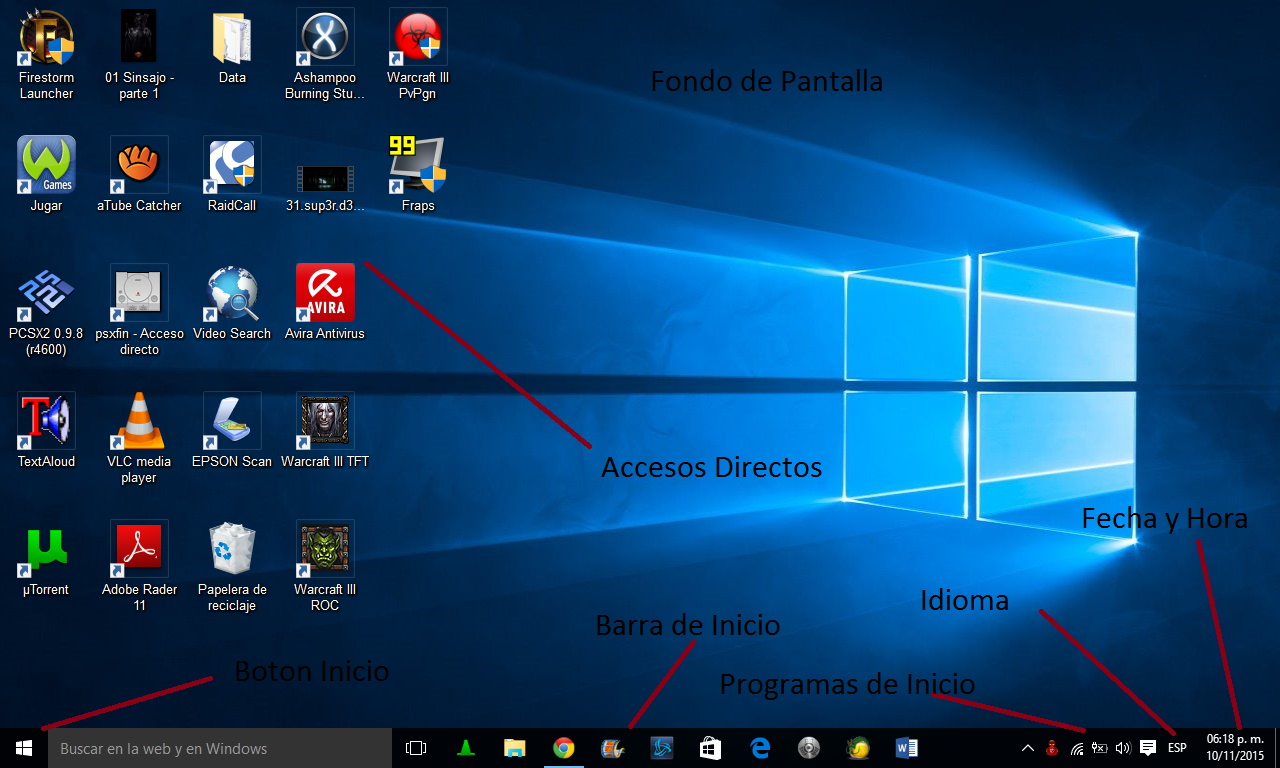1280x768 pixels.
Task: Switch the ESP keyboard language
Action: tap(1177, 747)
